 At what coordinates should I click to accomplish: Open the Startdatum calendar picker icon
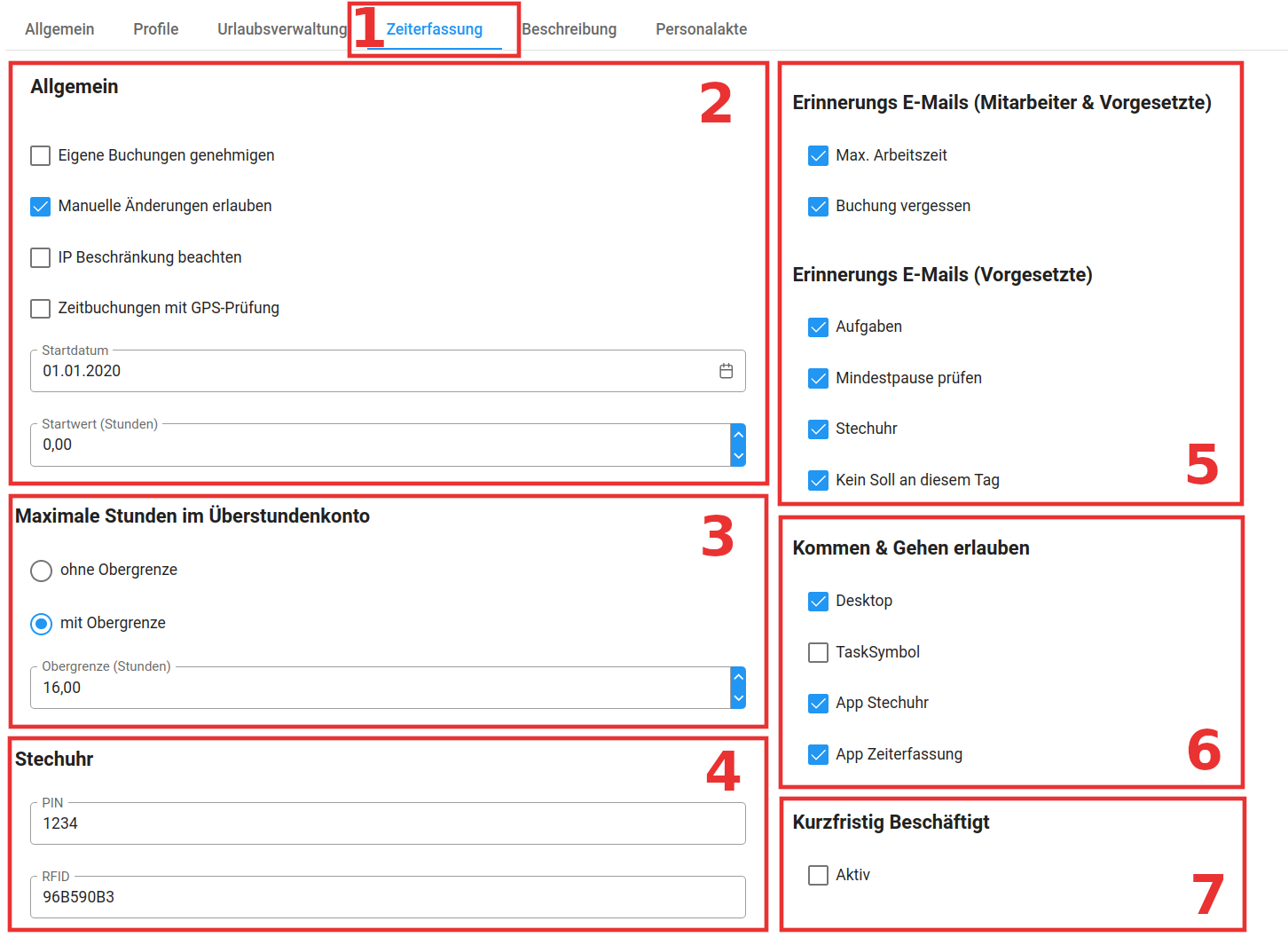coord(726,371)
